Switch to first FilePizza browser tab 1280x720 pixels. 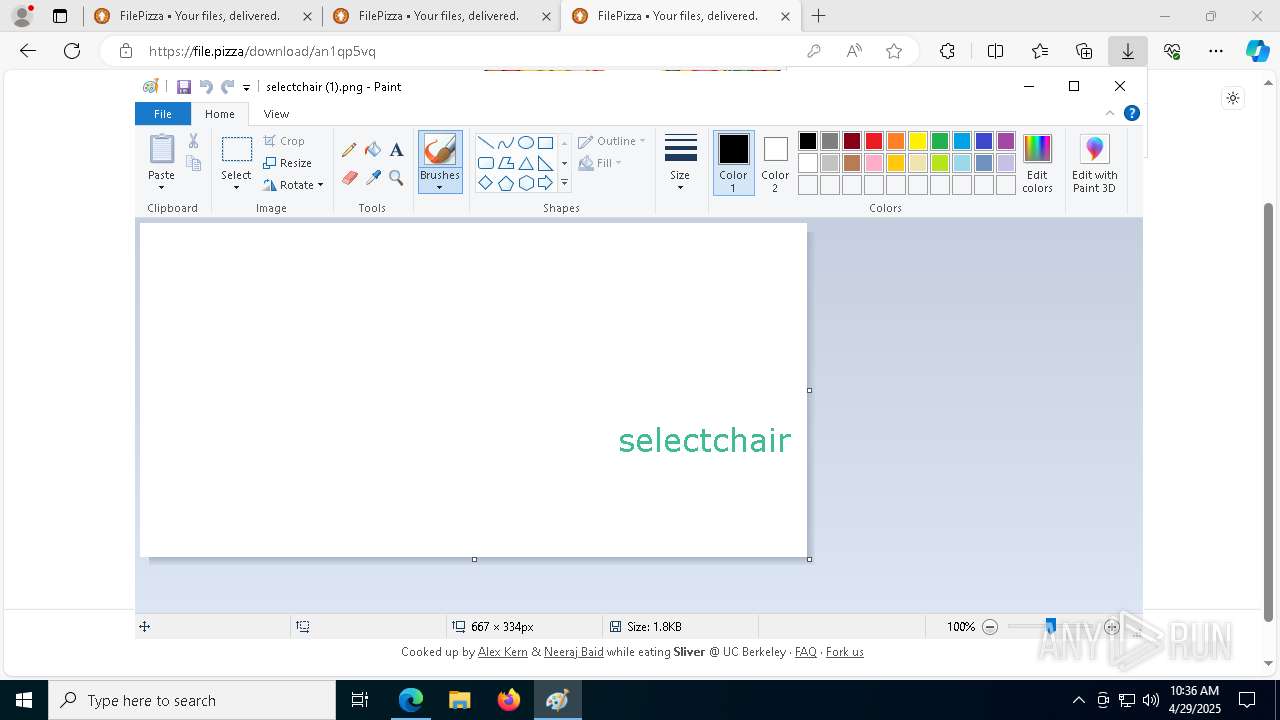(x=202, y=16)
